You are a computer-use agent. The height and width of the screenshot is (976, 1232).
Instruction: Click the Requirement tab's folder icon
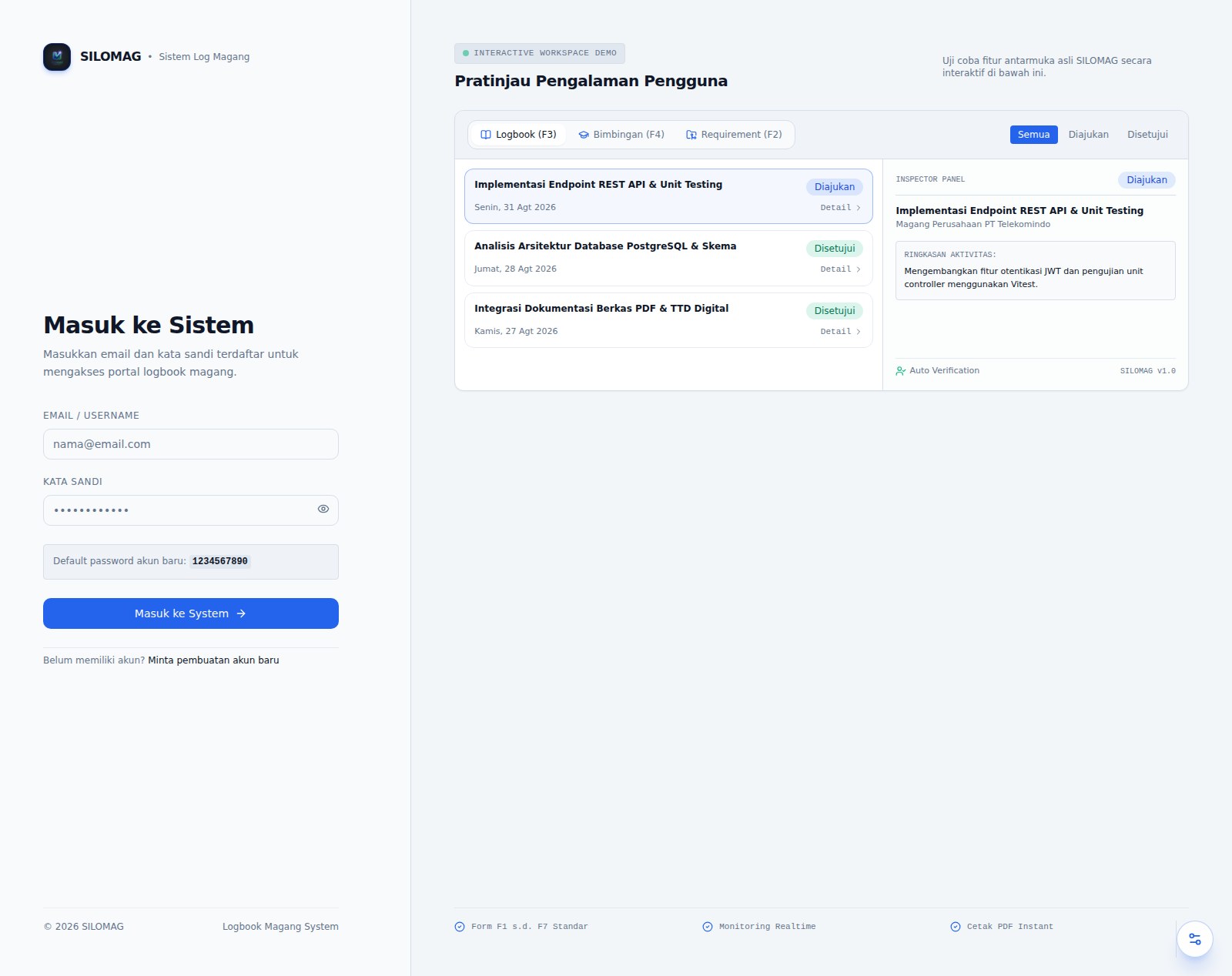tap(691, 135)
